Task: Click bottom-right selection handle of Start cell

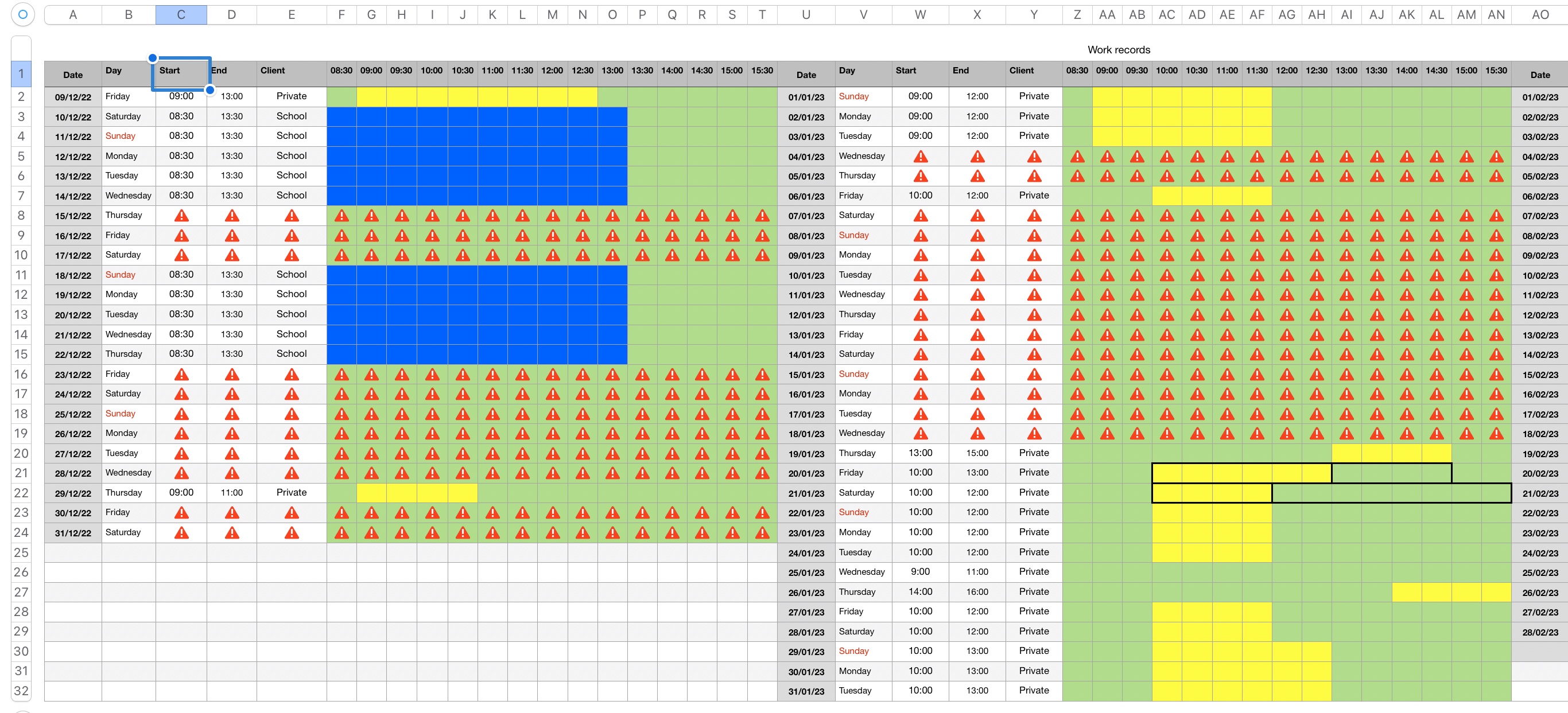Action: click(210, 90)
